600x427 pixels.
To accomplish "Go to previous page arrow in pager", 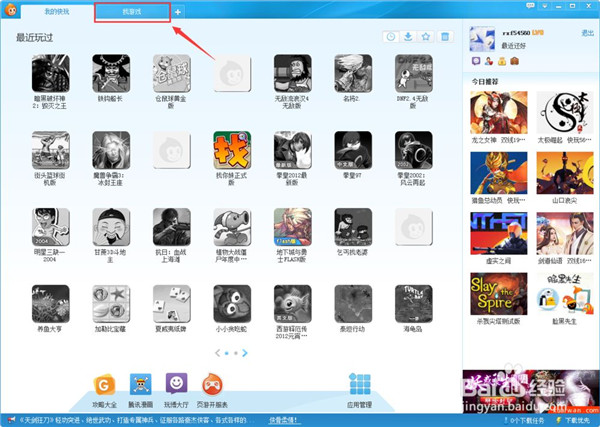I will point(217,353).
